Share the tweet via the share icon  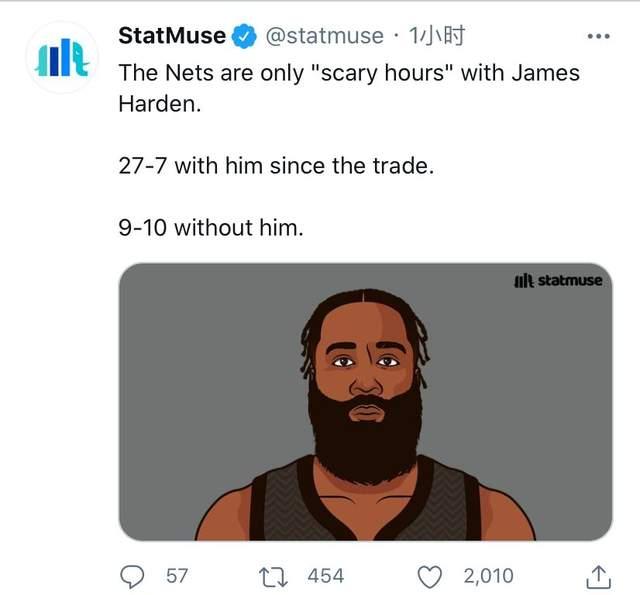[x=598, y=577]
